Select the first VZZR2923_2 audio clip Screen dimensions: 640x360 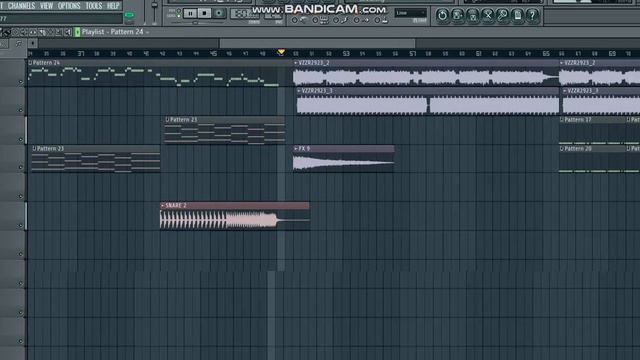(425, 73)
